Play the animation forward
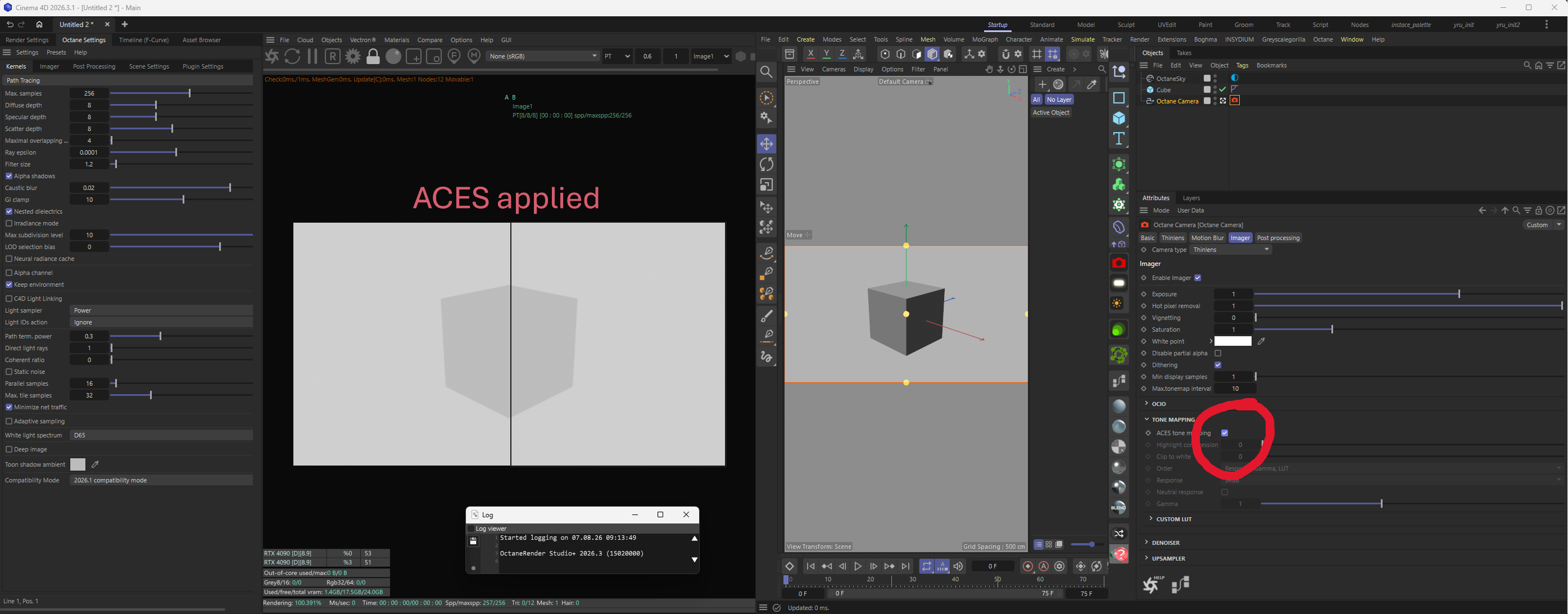Image resolution: width=1568 pixels, height=614 pixels. click(x=858, y=567)
